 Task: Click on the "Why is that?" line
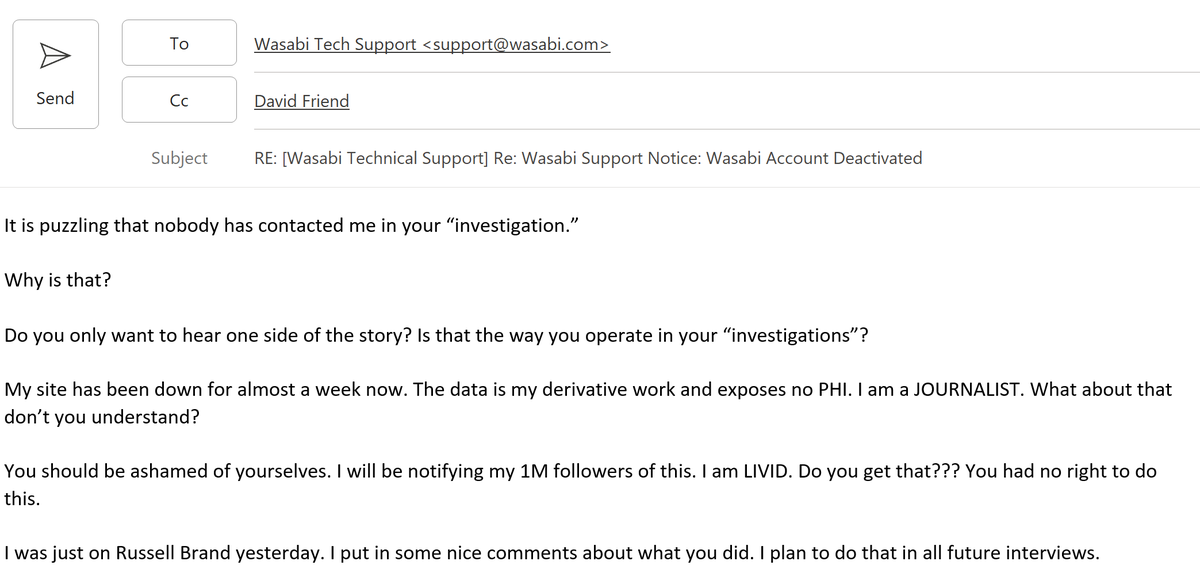pyautogui.click(x=58, y=280)
